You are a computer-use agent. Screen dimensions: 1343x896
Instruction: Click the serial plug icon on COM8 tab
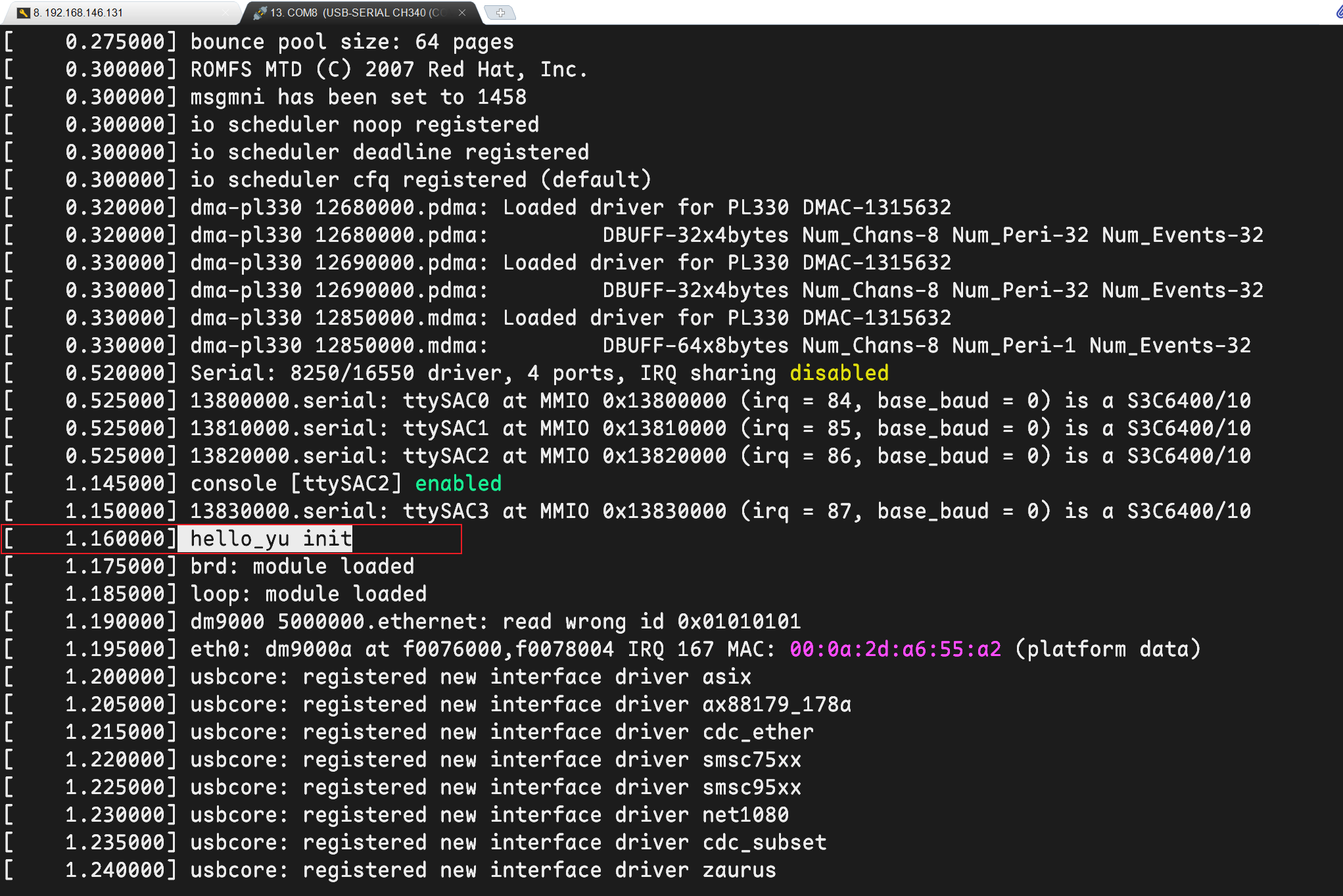[x=260, y=12]
